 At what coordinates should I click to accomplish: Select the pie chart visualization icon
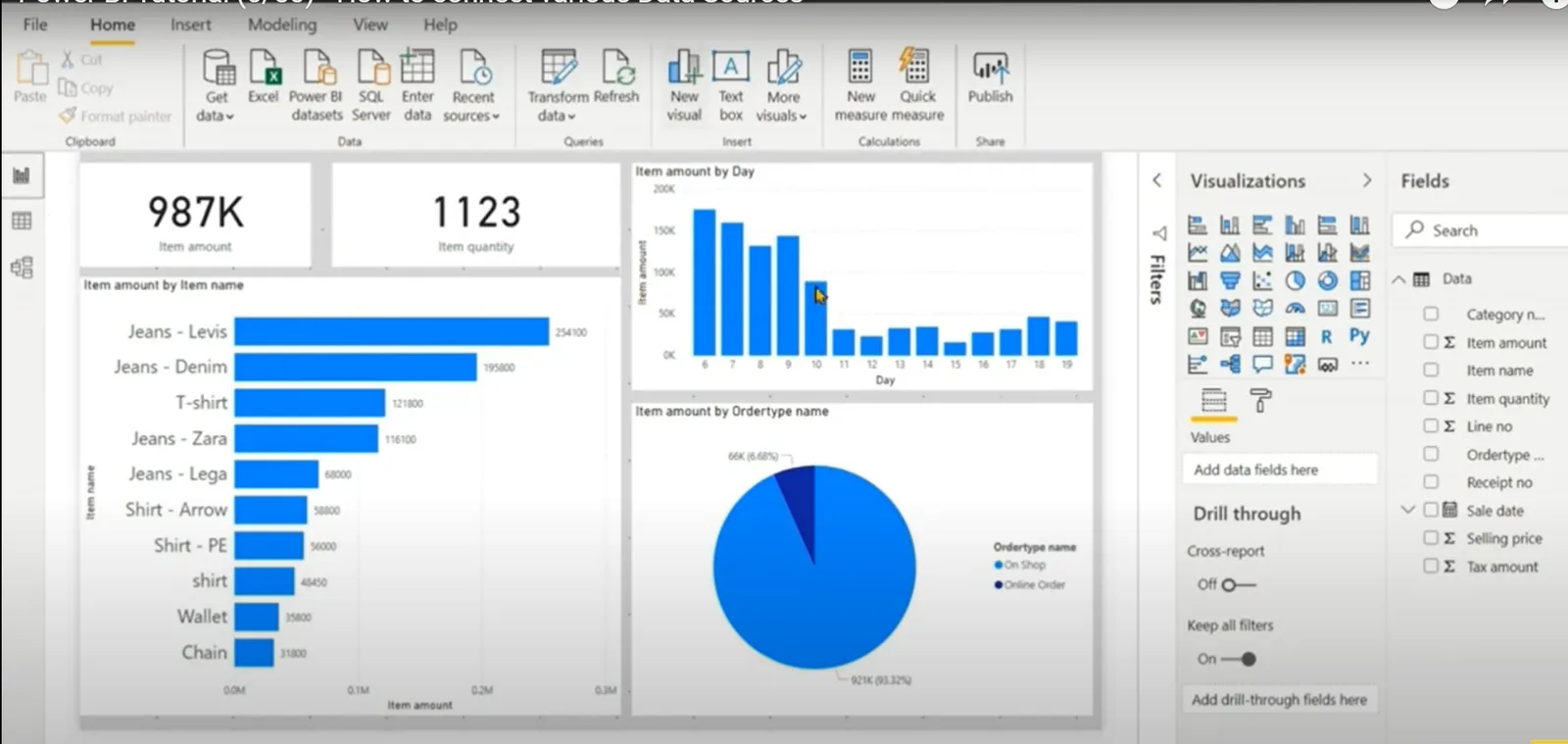(1295, 280)
